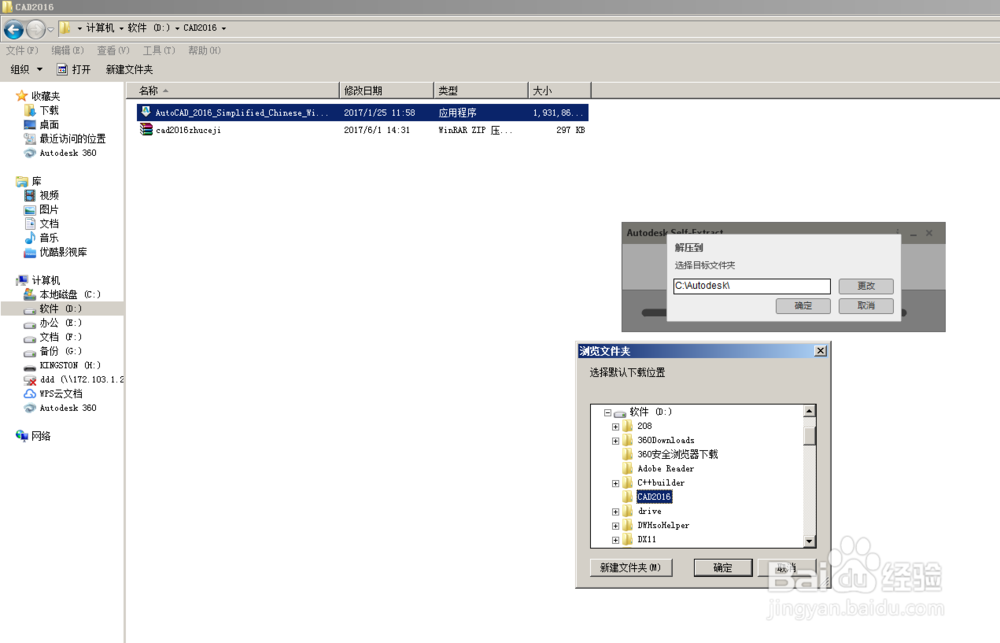Open the 文件(F) menu
Viewport: 1000px width, 643px height.
point(22,50)
